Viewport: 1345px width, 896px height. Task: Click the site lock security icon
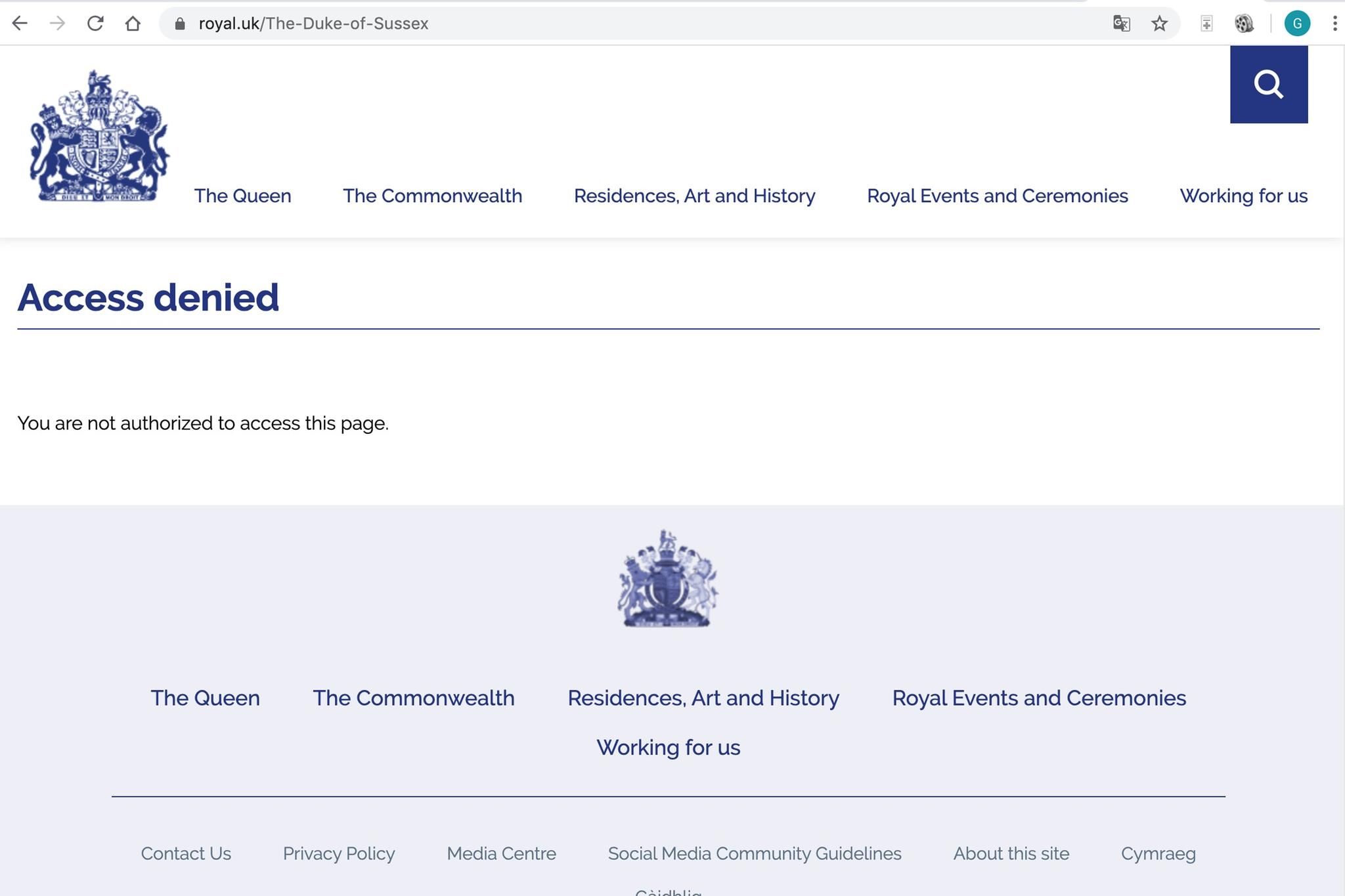click(180, 24)
